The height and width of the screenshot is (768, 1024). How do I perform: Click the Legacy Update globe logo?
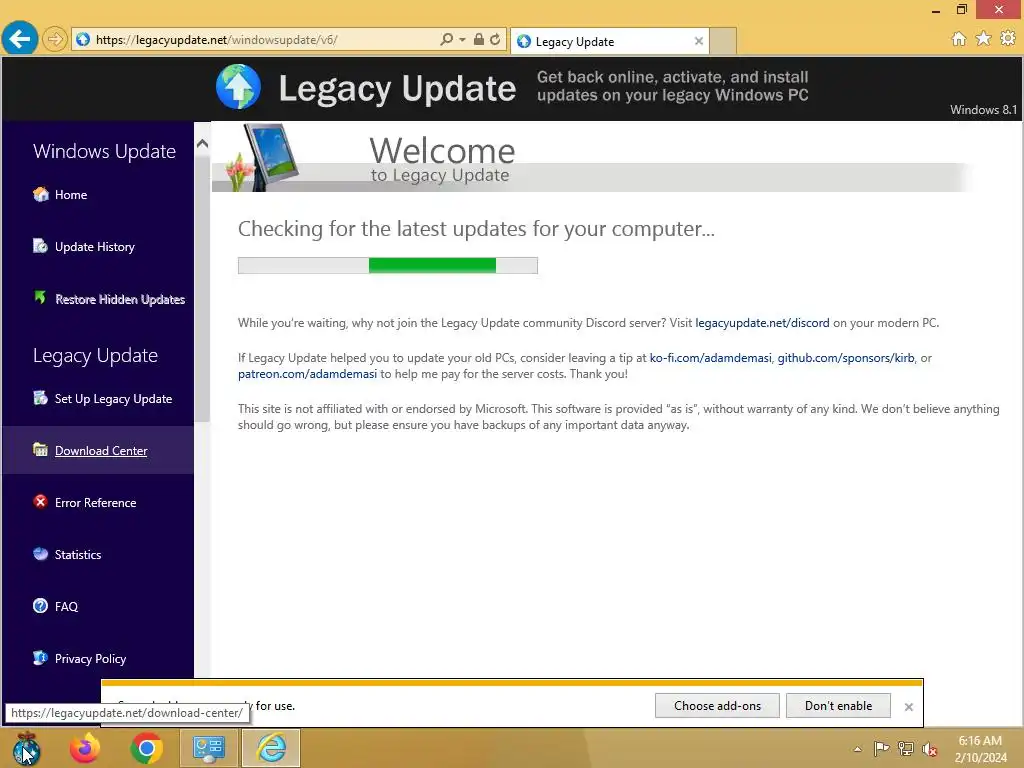pyautogui.click(x=238, y=87)
